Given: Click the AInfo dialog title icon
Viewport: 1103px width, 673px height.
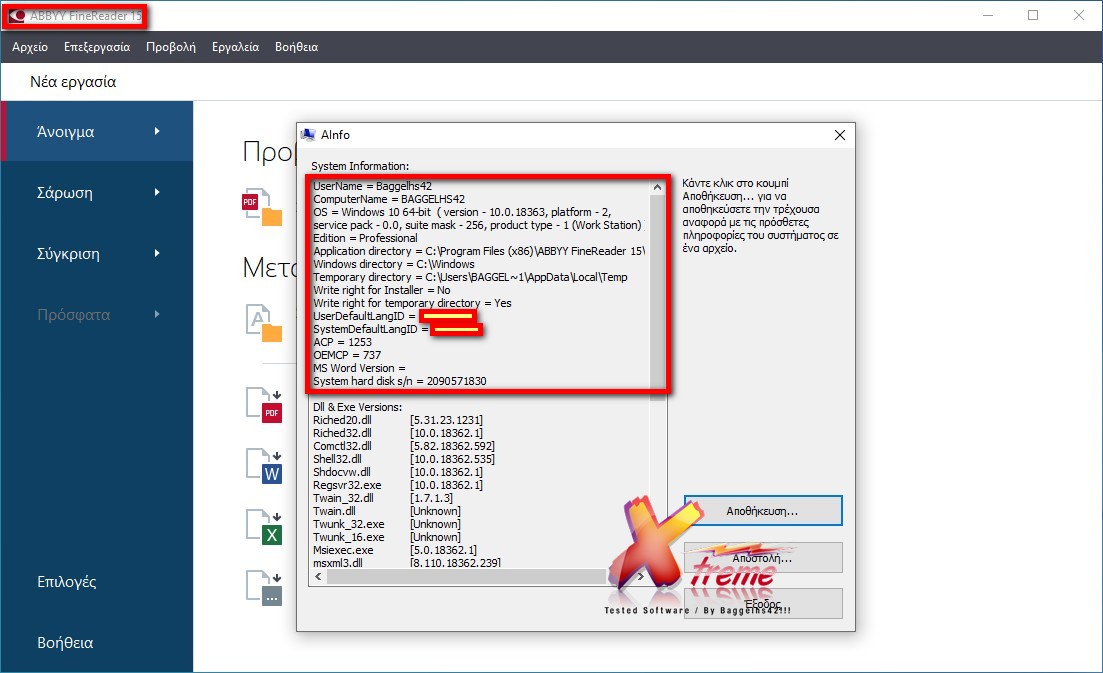Looking at the screenshot, I should click(x=308, y=134).
